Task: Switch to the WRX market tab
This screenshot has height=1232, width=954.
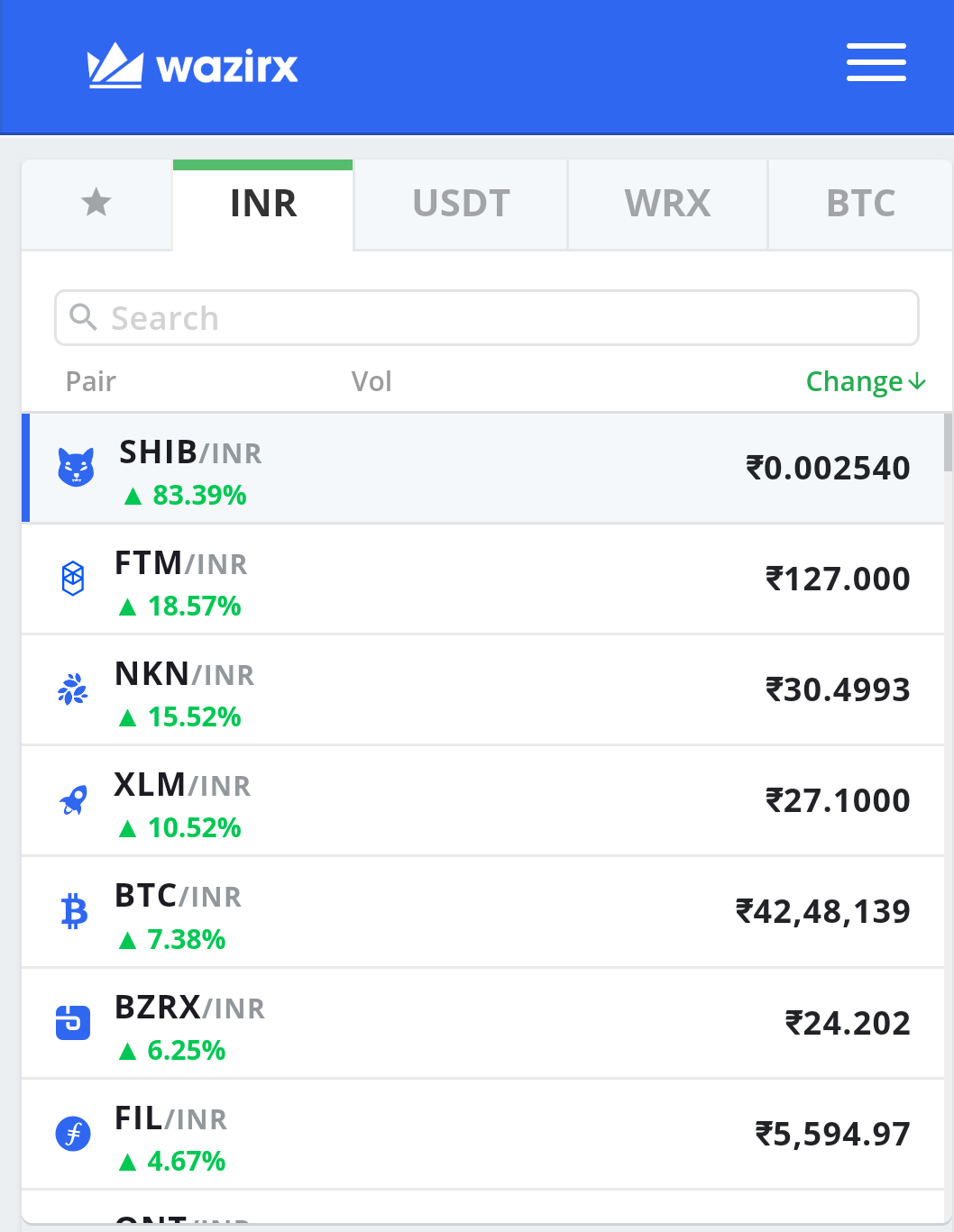Action: click(667, 204)
